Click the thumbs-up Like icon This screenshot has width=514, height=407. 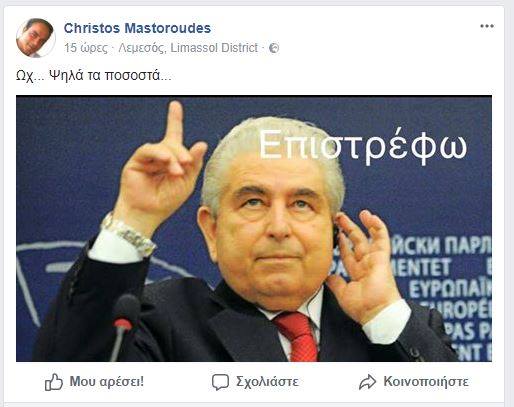pyautogui.click(x=54, y=382)
